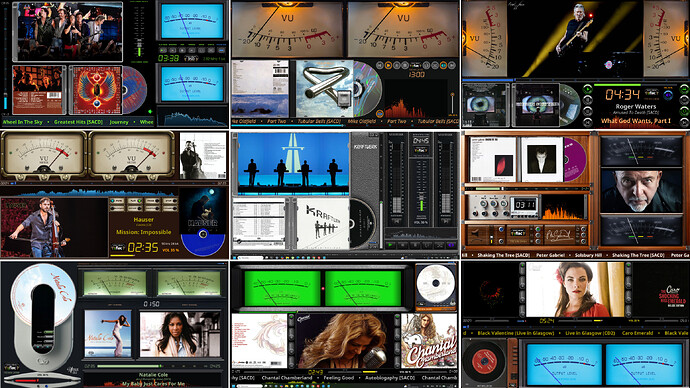This screenshot has width=690, height=388.
Task: Open the Chantal Chamberland illustrated cover thumbnail
Action: click(429, 340)
